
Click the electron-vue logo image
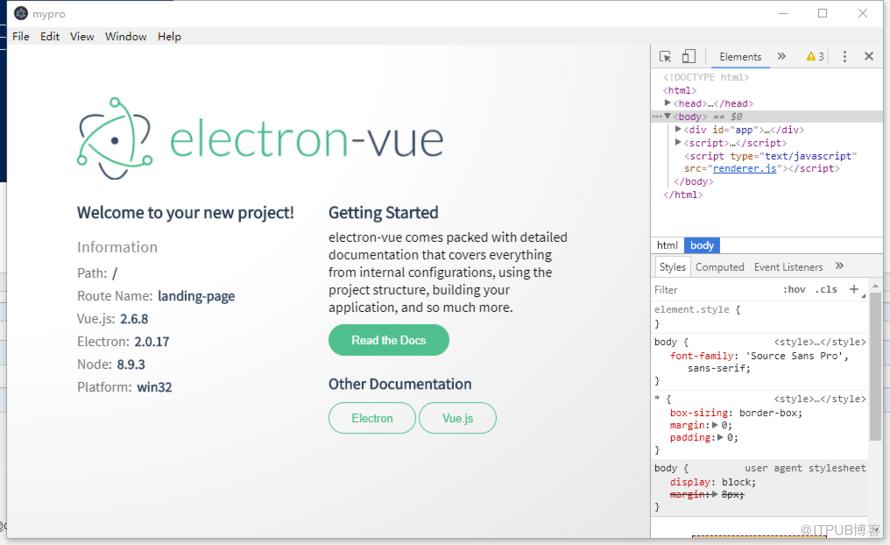(261, 139)
